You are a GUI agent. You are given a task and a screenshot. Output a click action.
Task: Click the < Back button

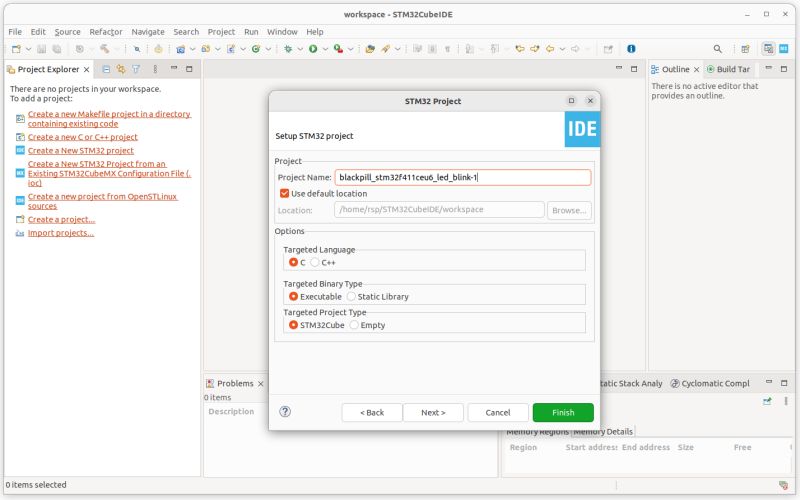[x=372, y=413]
